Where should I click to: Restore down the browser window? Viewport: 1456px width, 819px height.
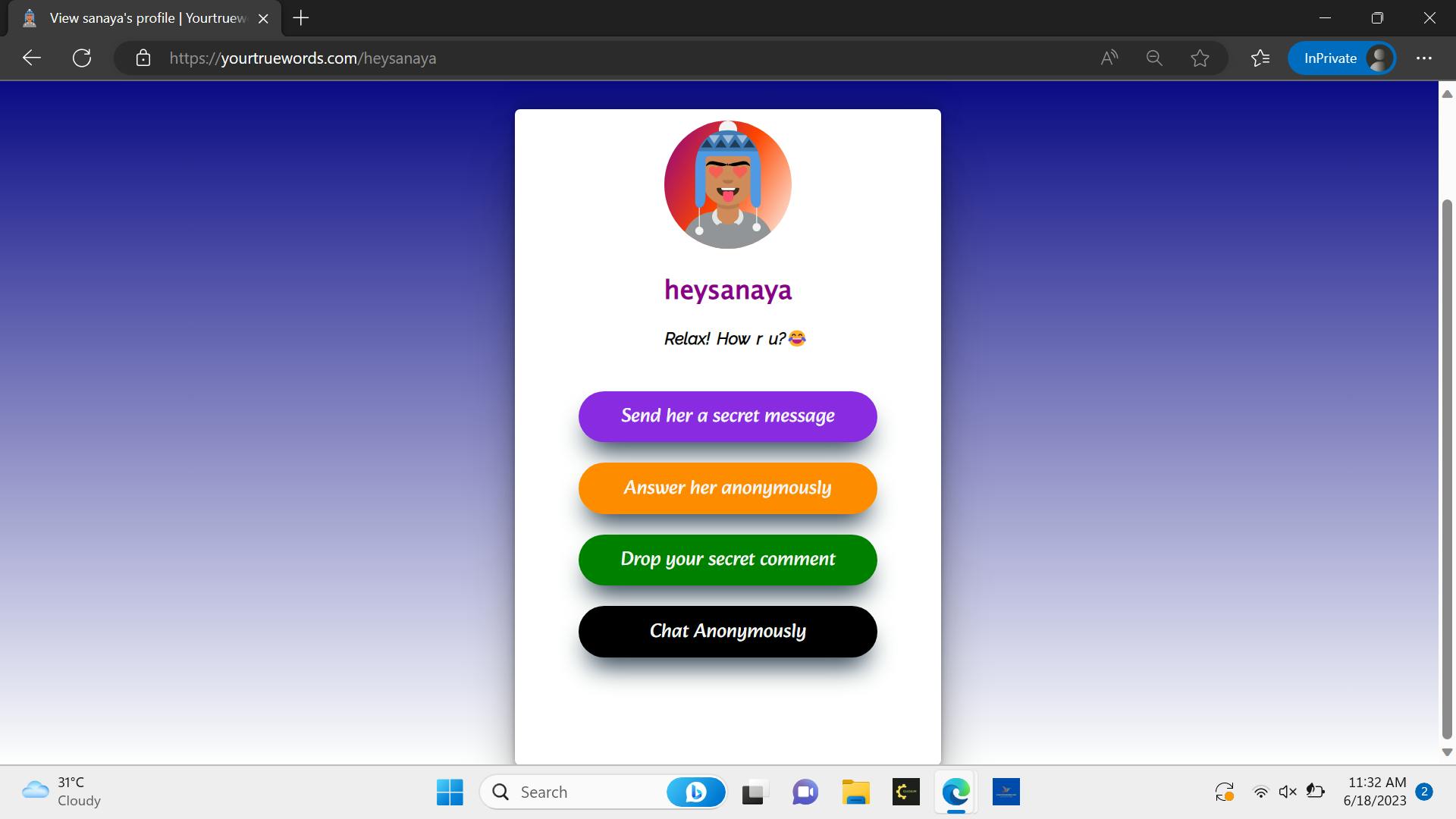click(1377, 17)
